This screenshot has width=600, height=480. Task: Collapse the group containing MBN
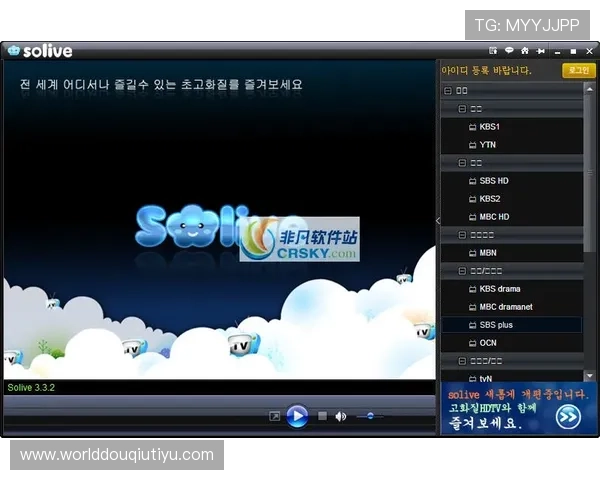pyautogui.click(x=462, y=235)
